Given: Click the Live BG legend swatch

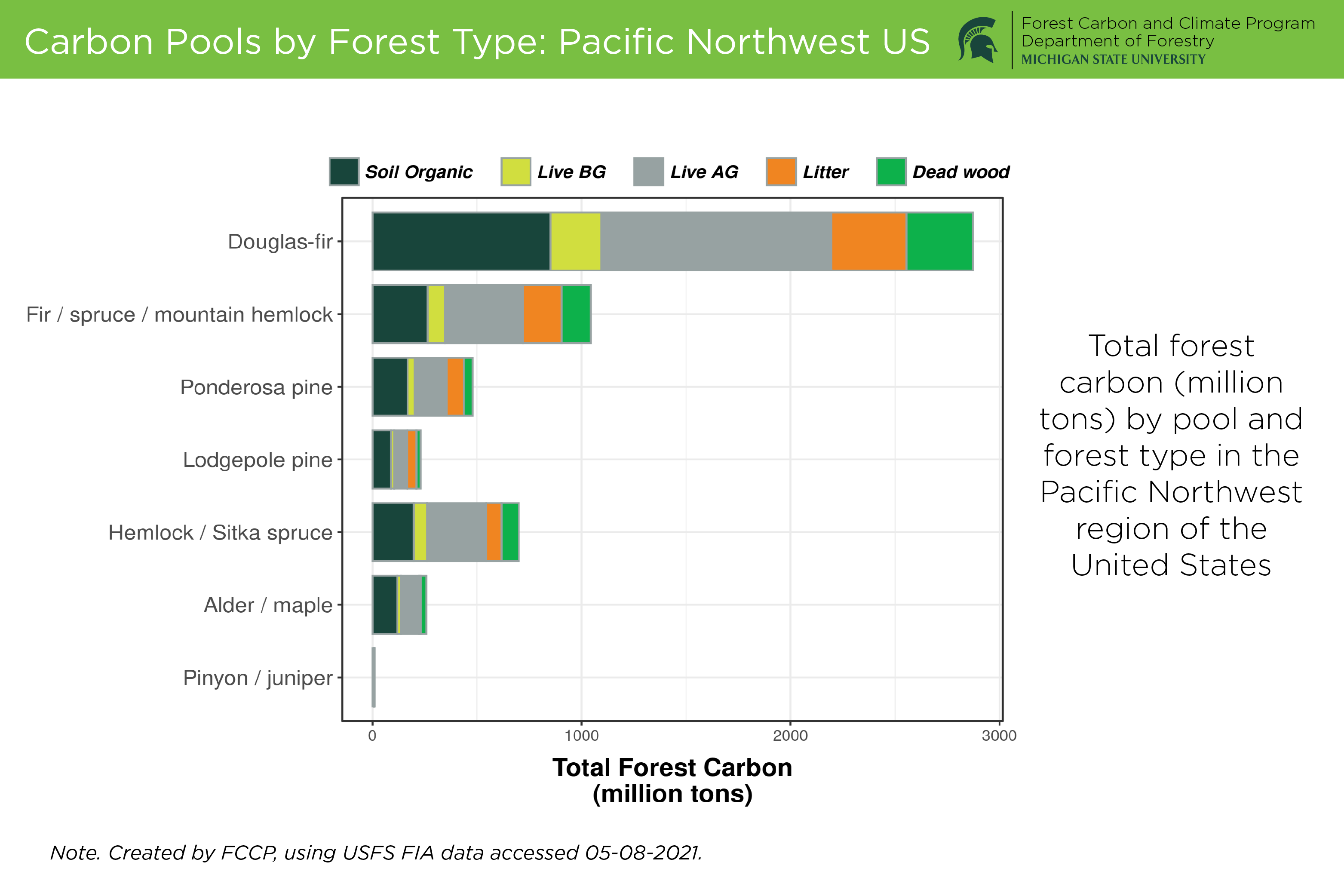Looking at the screenshot, I should point(516,172).
